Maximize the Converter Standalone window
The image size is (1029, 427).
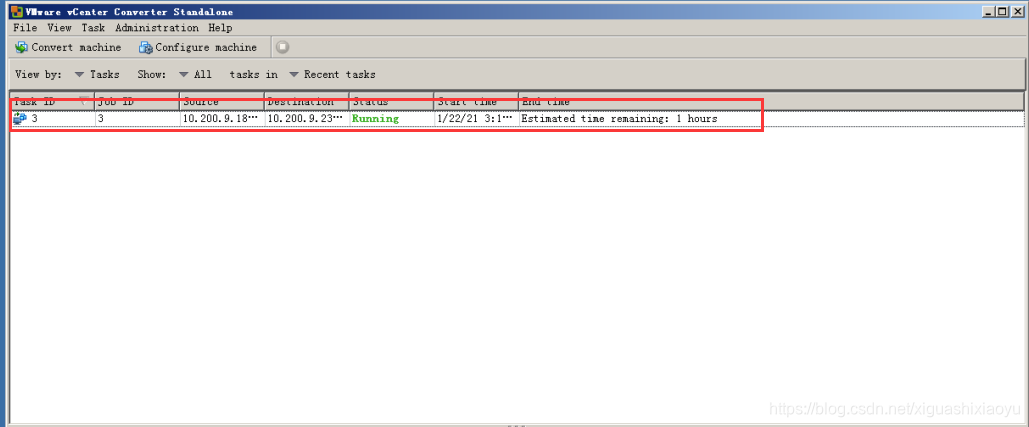pos(1001,11)
